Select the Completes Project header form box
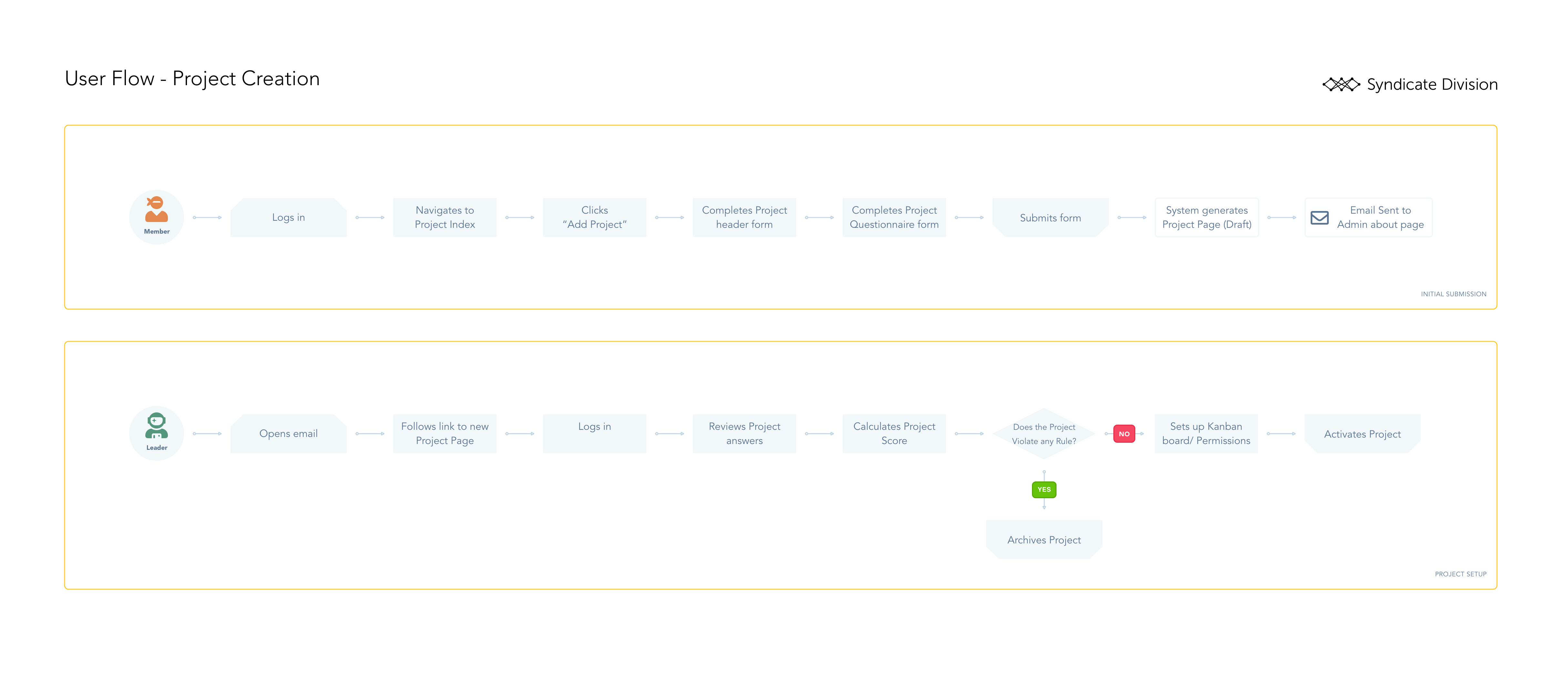Image resolution: width=1568 pixels, height=697 pixels. [x=744, y=217]
